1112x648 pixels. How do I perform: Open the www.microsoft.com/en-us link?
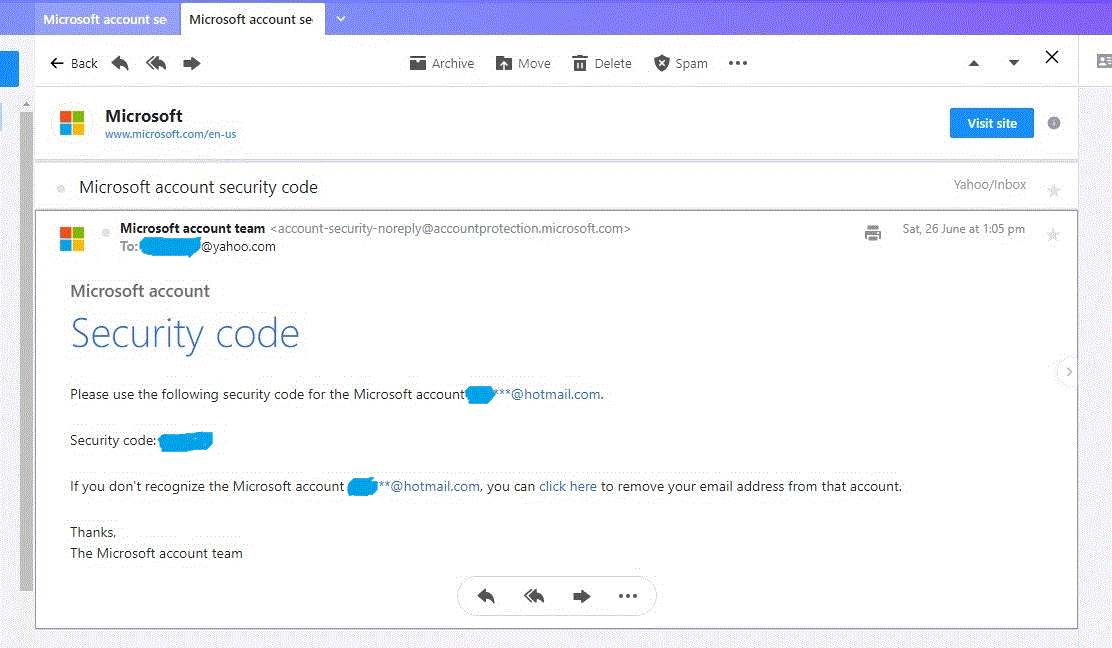click(x=170, y=134)
